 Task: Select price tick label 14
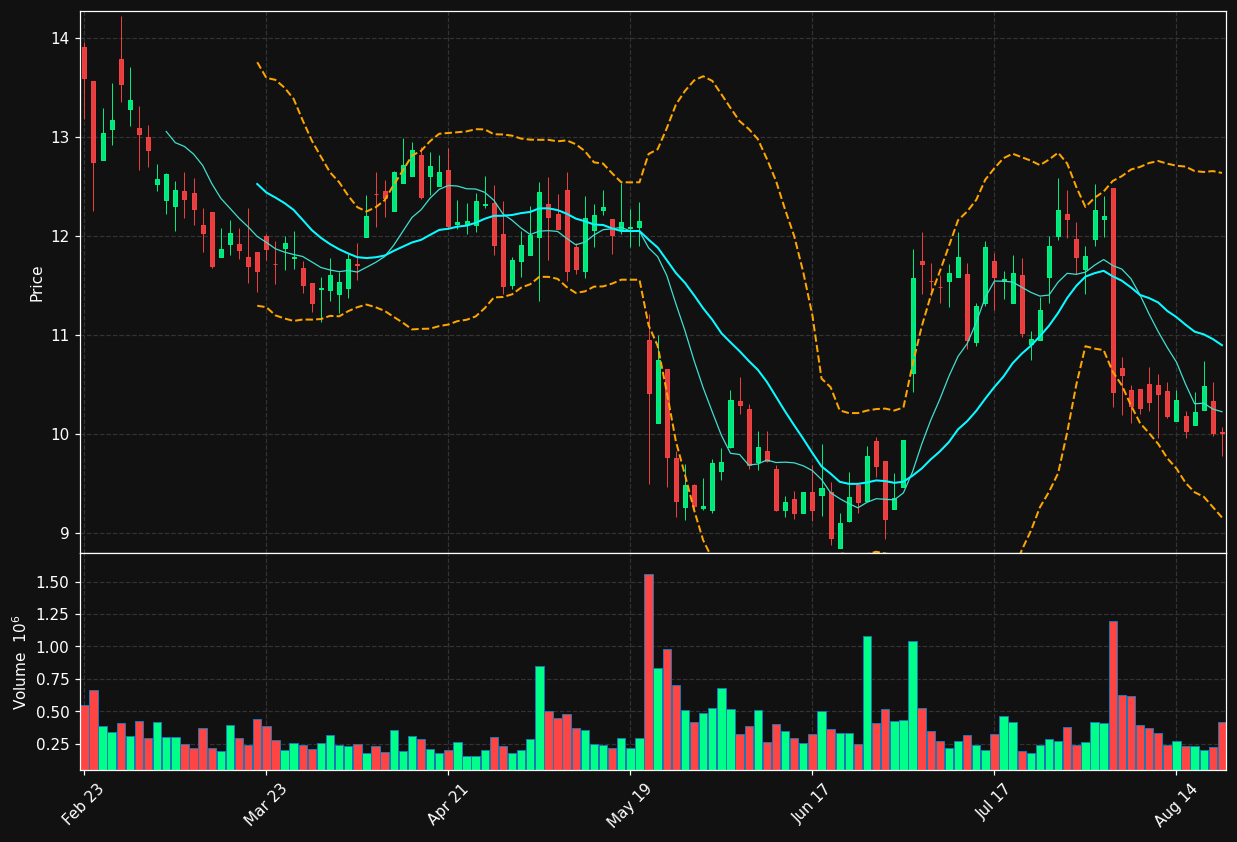coord(61,38)
